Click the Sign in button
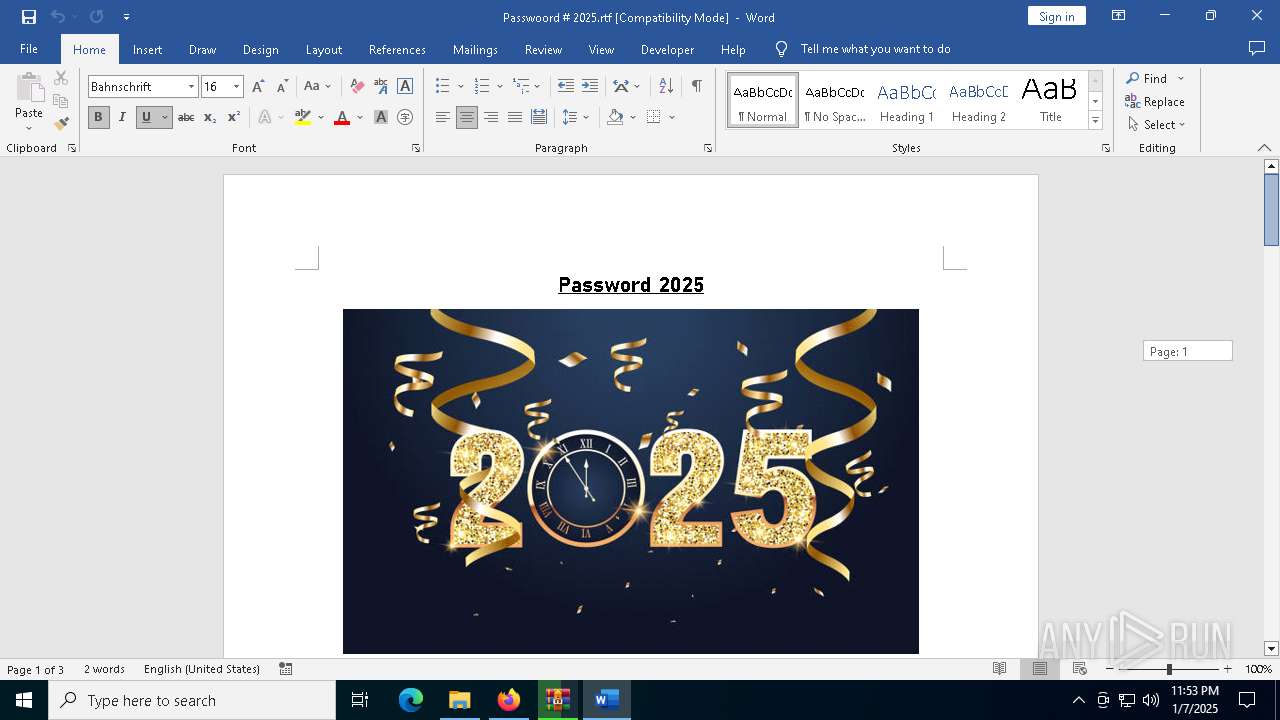 pos(1056,16)
